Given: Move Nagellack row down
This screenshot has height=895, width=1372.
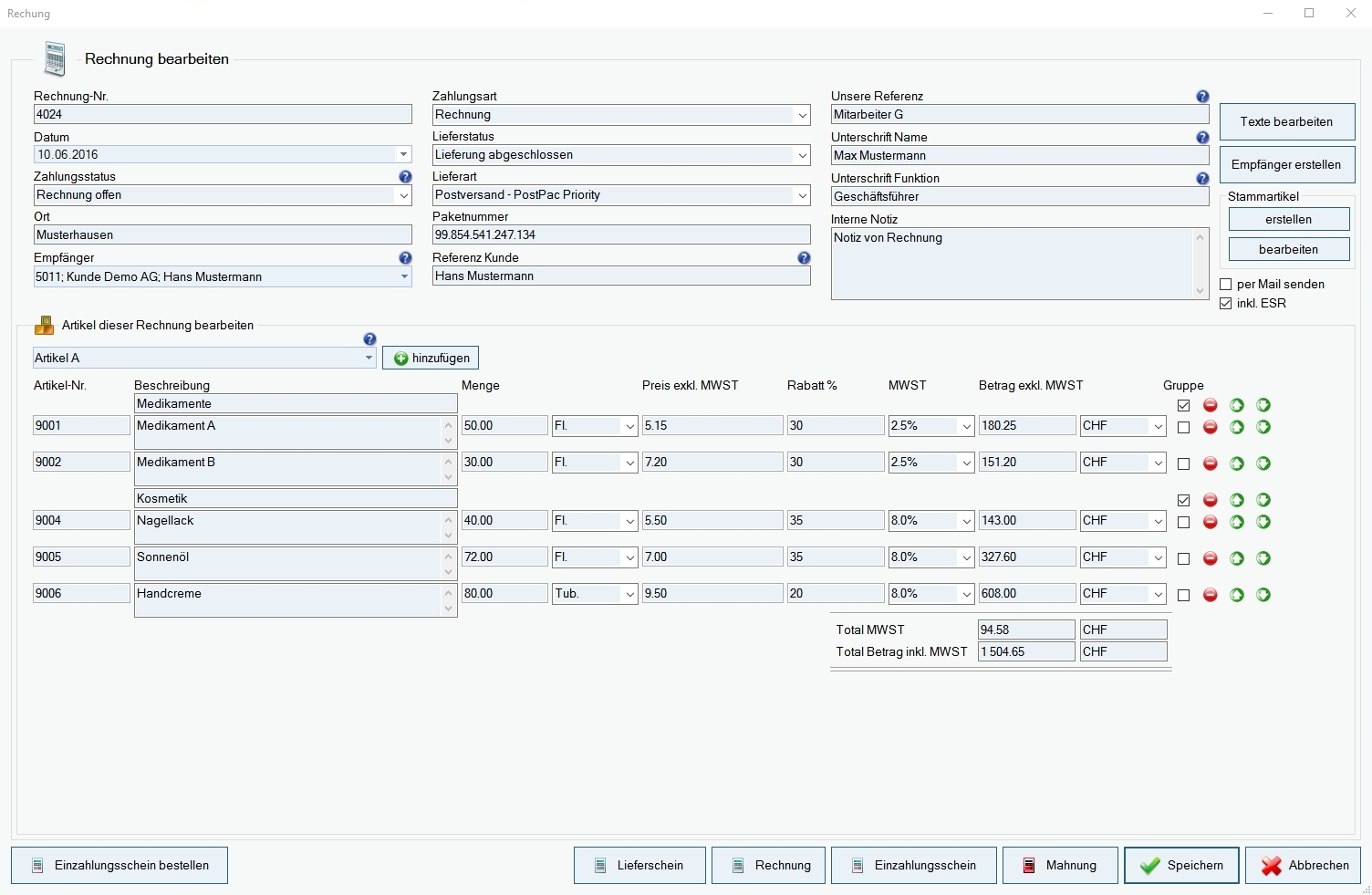Looking at the screenshot, I should pos(1263,522).
